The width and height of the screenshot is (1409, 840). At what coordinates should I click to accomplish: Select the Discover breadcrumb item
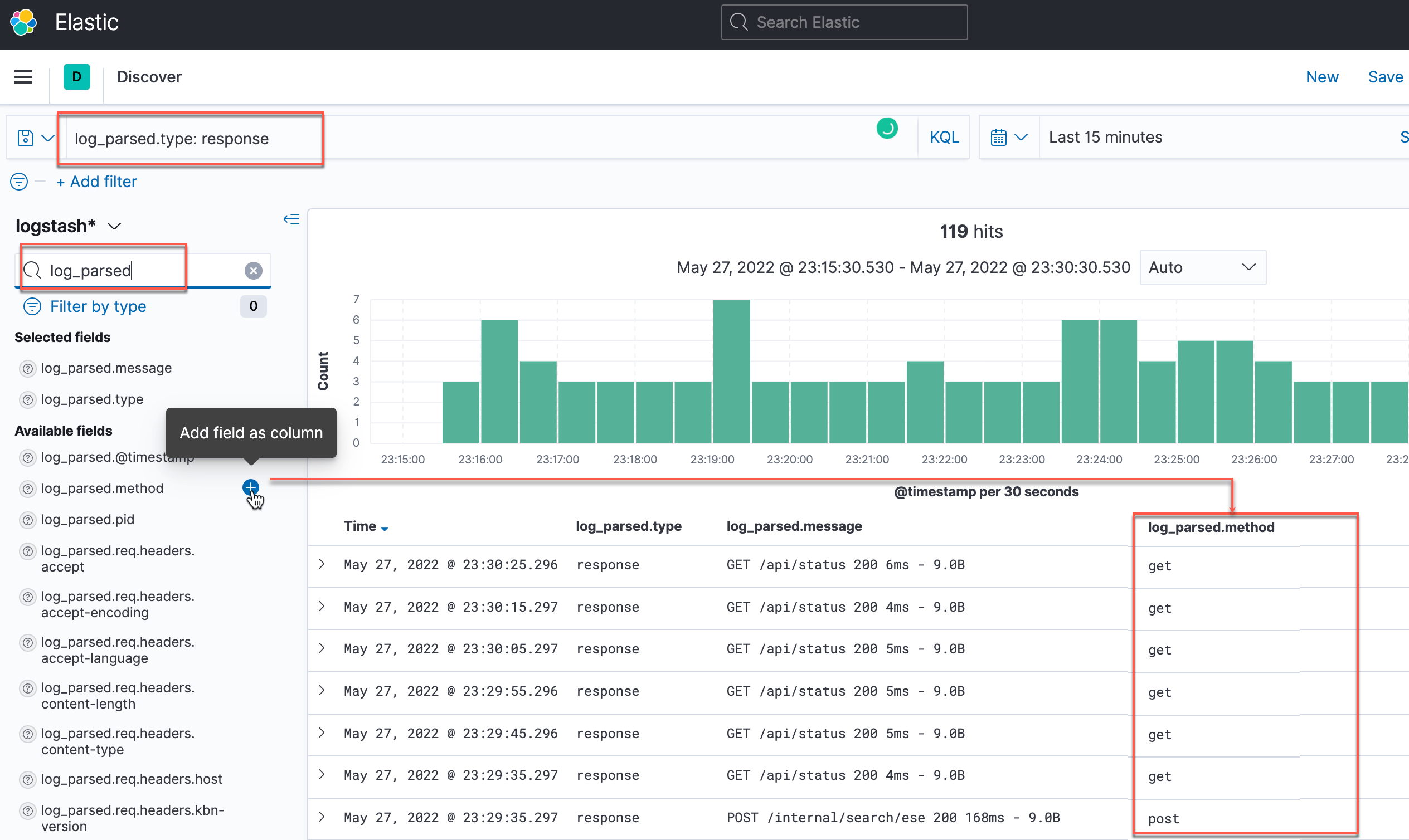coord(149,77)
